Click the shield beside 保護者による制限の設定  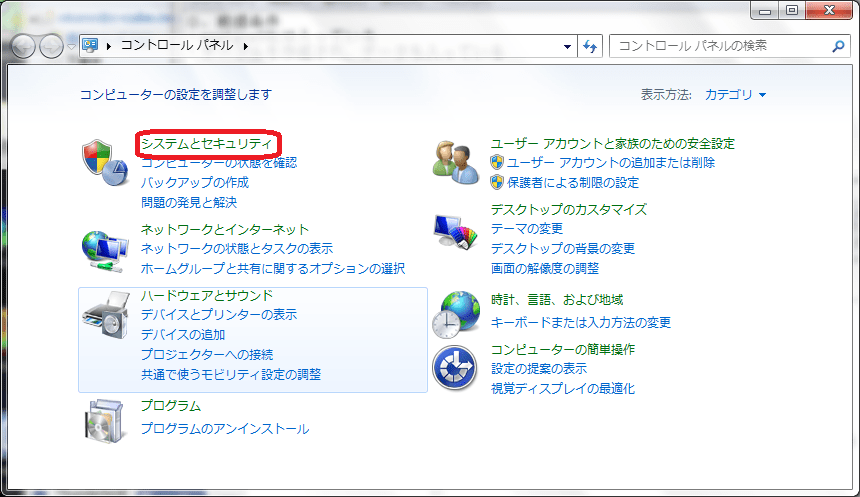click(x=497, y=182)
